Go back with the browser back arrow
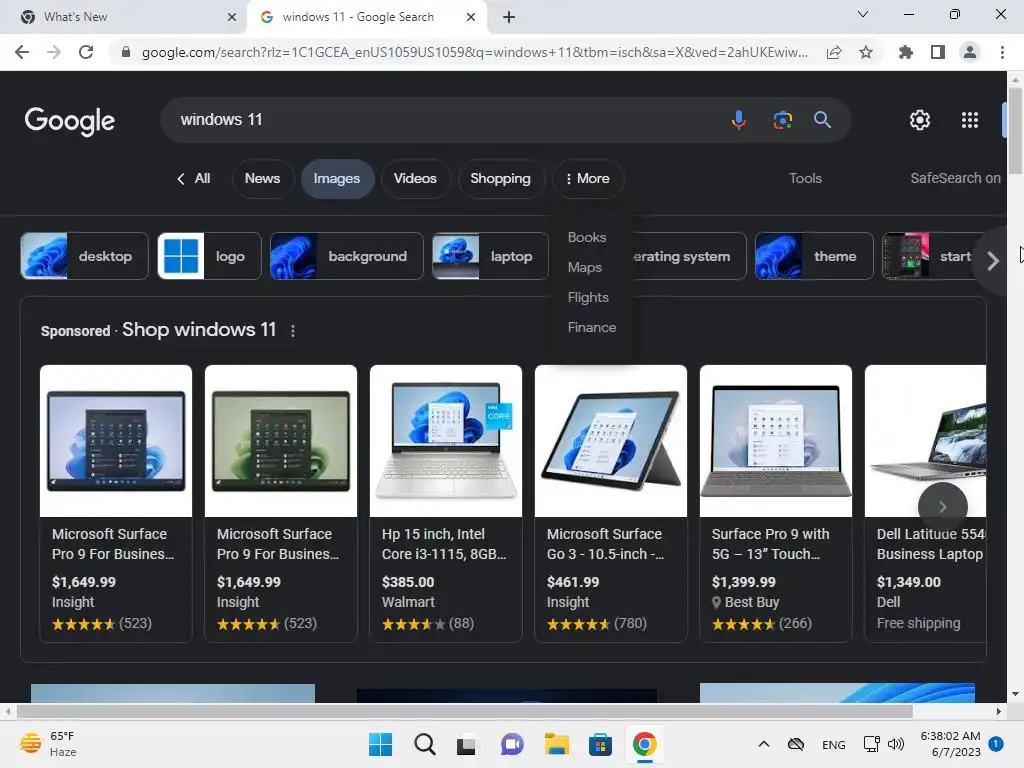This screenshot has width=1024, height=768. tap(22, 52)
